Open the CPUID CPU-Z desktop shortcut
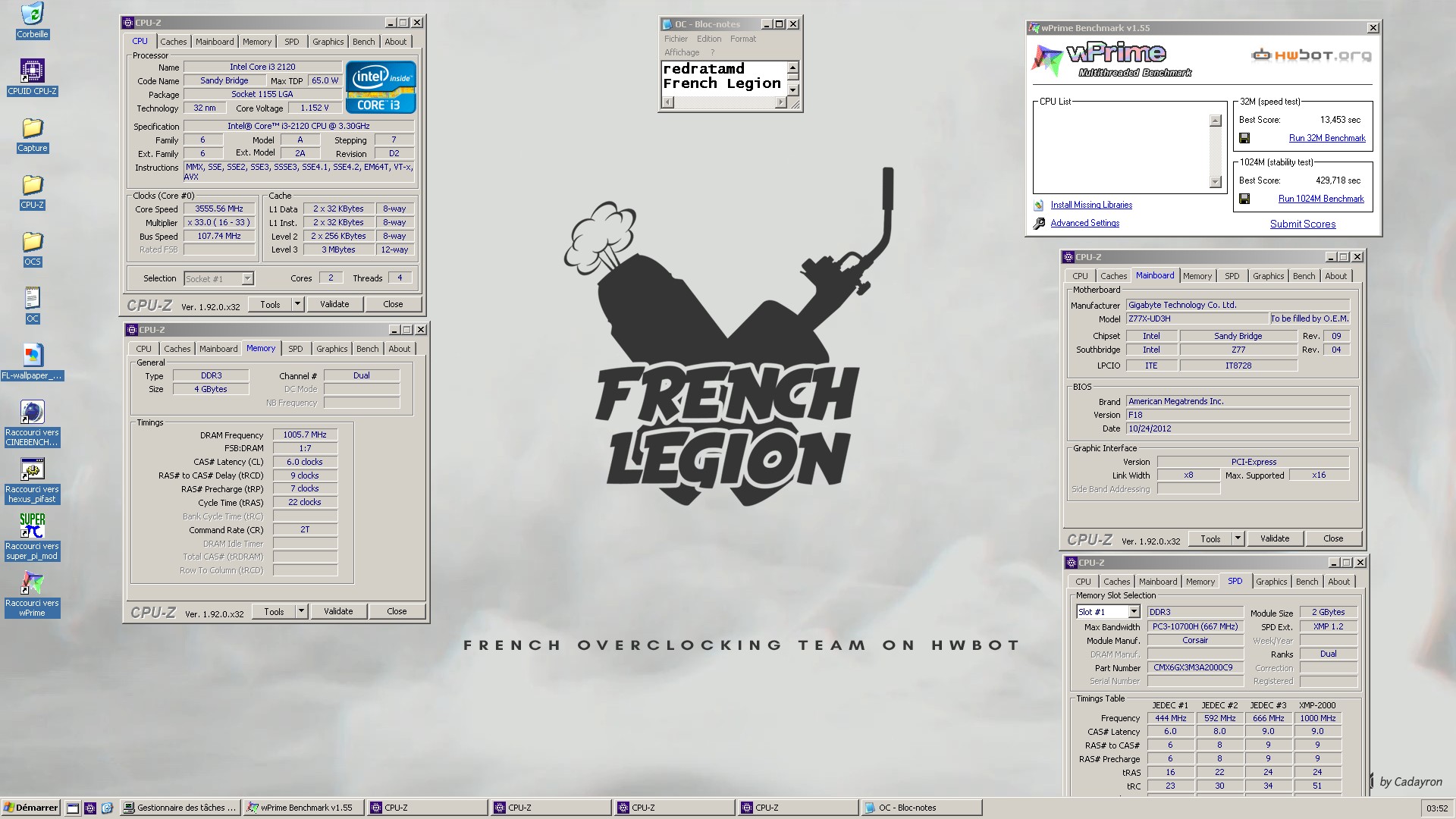Screen dimensions: 1456x819 tap(32, 71)
